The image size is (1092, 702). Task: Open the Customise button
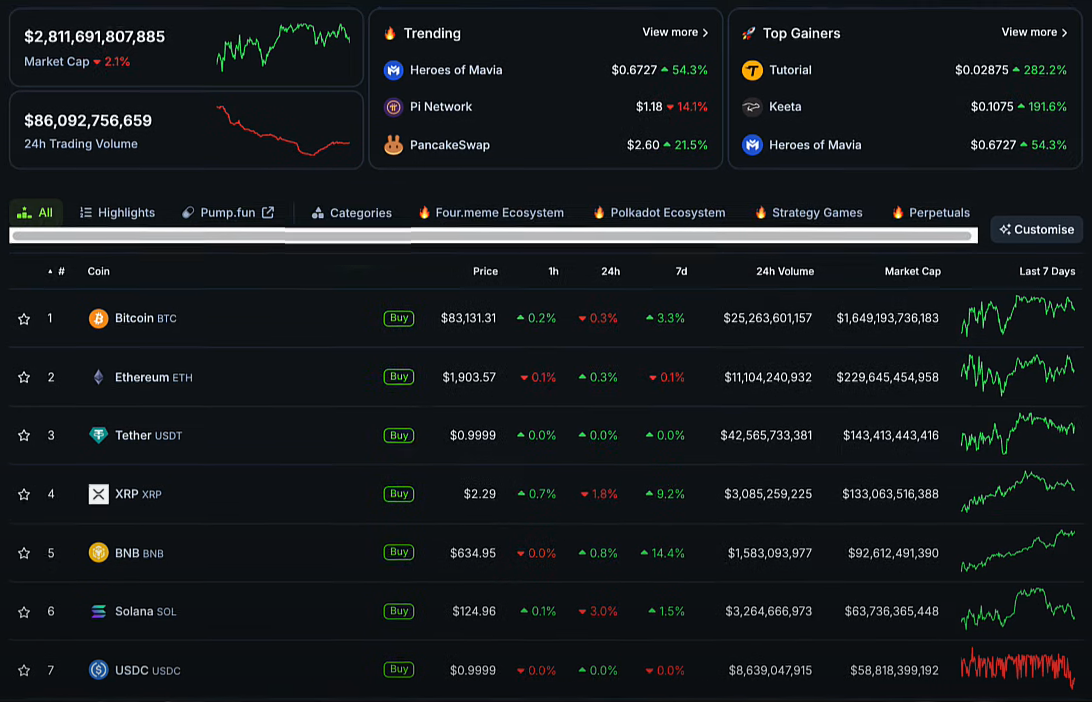(x=1036, y=229)
